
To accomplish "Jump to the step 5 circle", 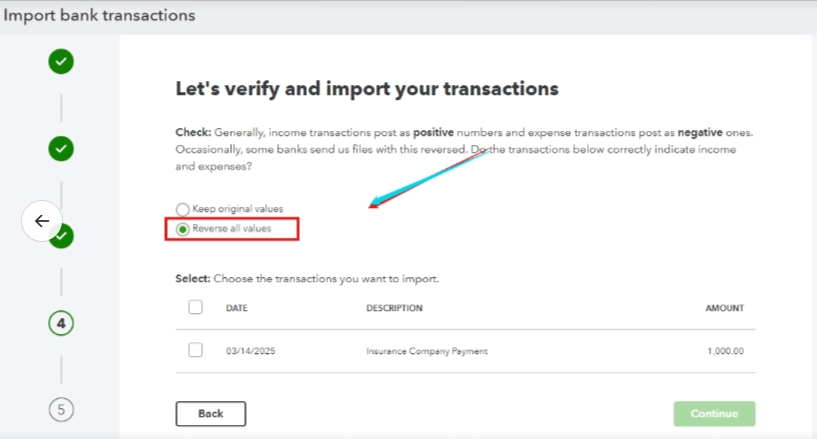I will coord(61,409).
